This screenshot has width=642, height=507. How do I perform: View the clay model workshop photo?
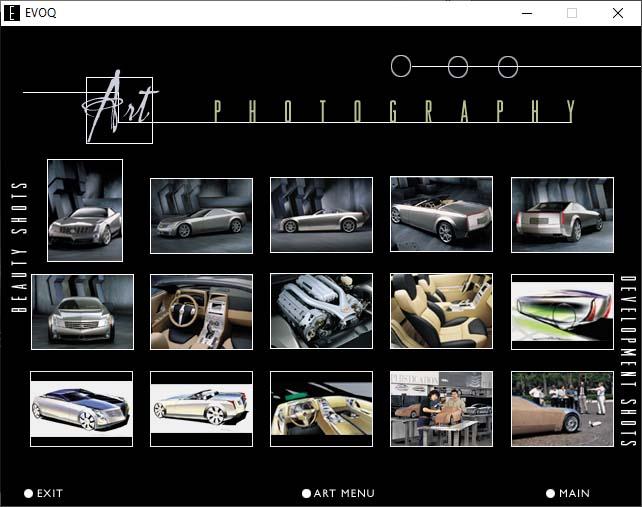point(441,409)
